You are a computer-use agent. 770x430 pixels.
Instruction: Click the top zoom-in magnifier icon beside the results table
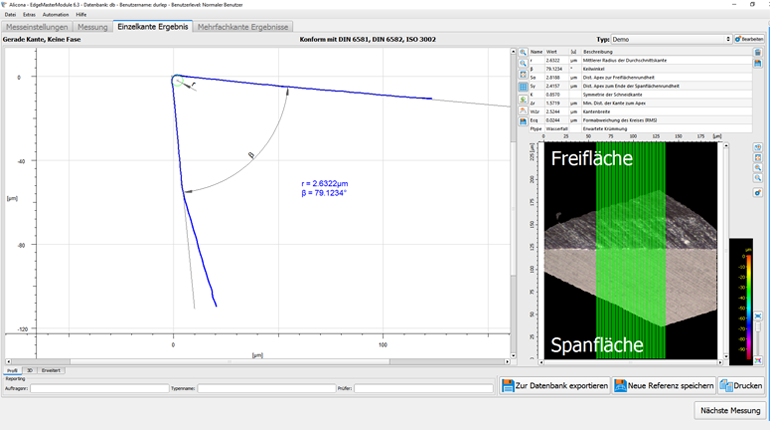click(523, 51)
